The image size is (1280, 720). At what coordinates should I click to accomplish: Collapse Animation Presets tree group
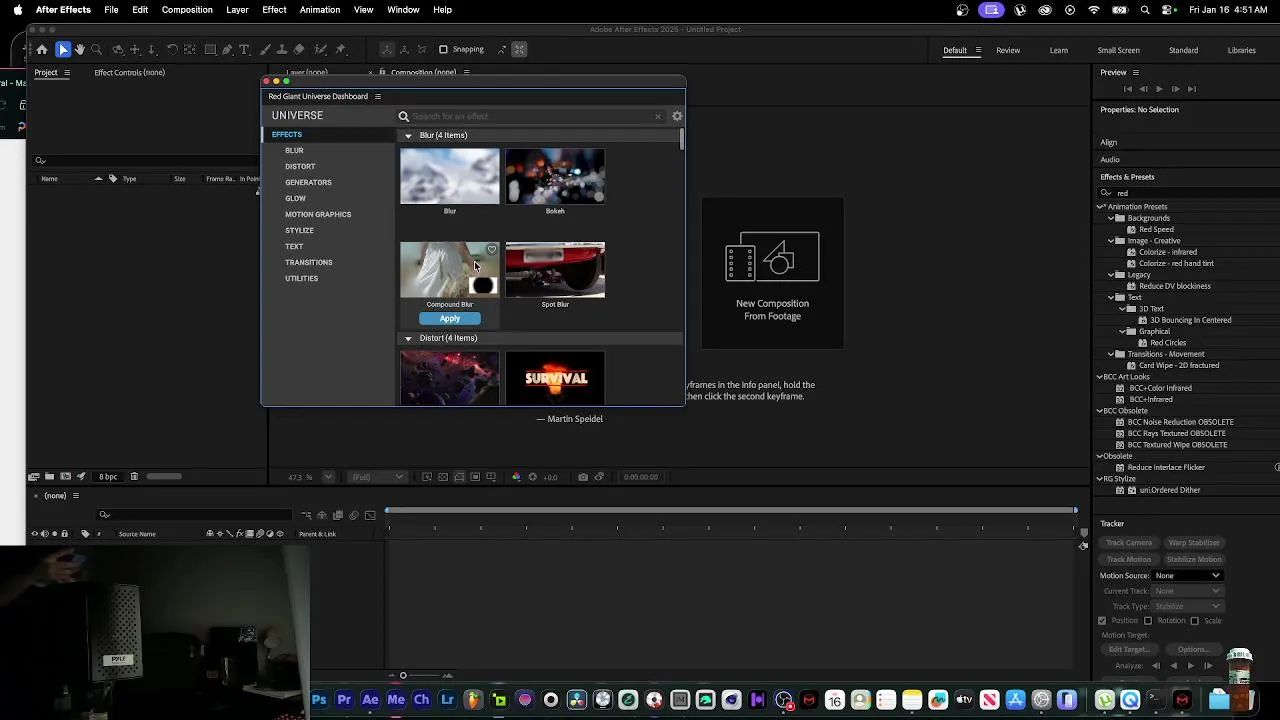tap(1101, 207)
